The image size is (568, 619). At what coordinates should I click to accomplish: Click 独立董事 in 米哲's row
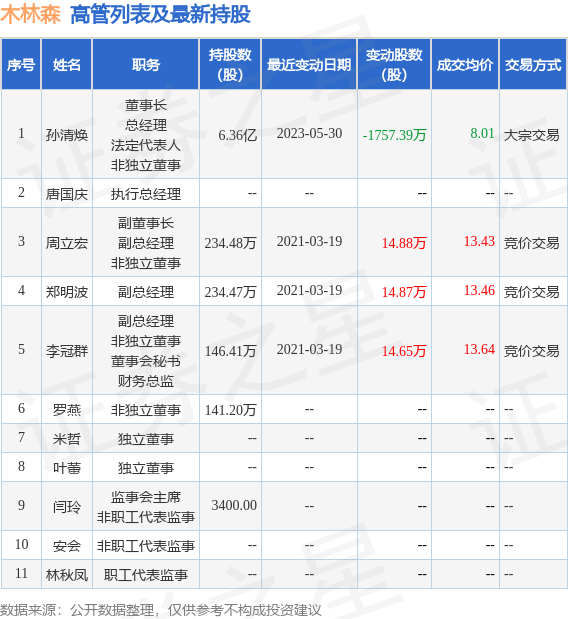pyautogui.click(x=146, y=439)
